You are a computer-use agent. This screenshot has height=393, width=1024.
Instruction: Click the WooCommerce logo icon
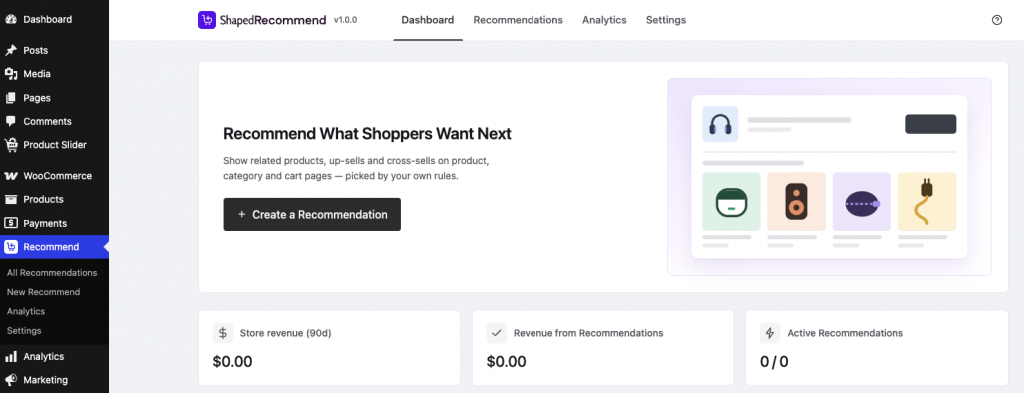tap(10, 176)
